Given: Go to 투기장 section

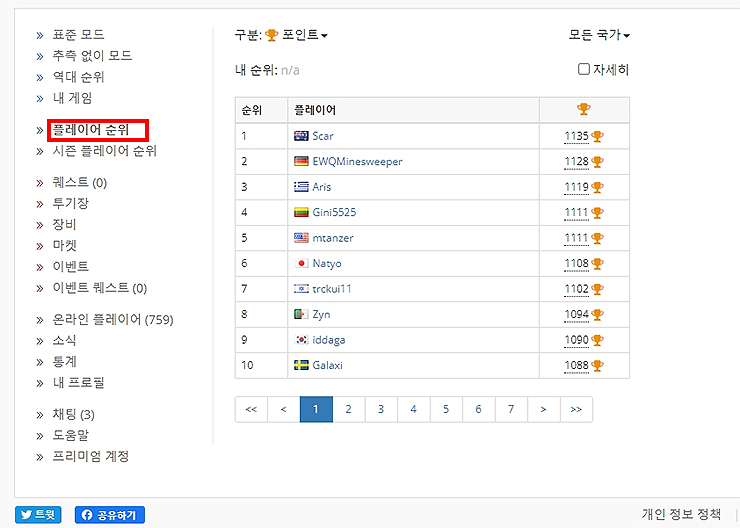Looking at the screenshot, I should [70, 203].
